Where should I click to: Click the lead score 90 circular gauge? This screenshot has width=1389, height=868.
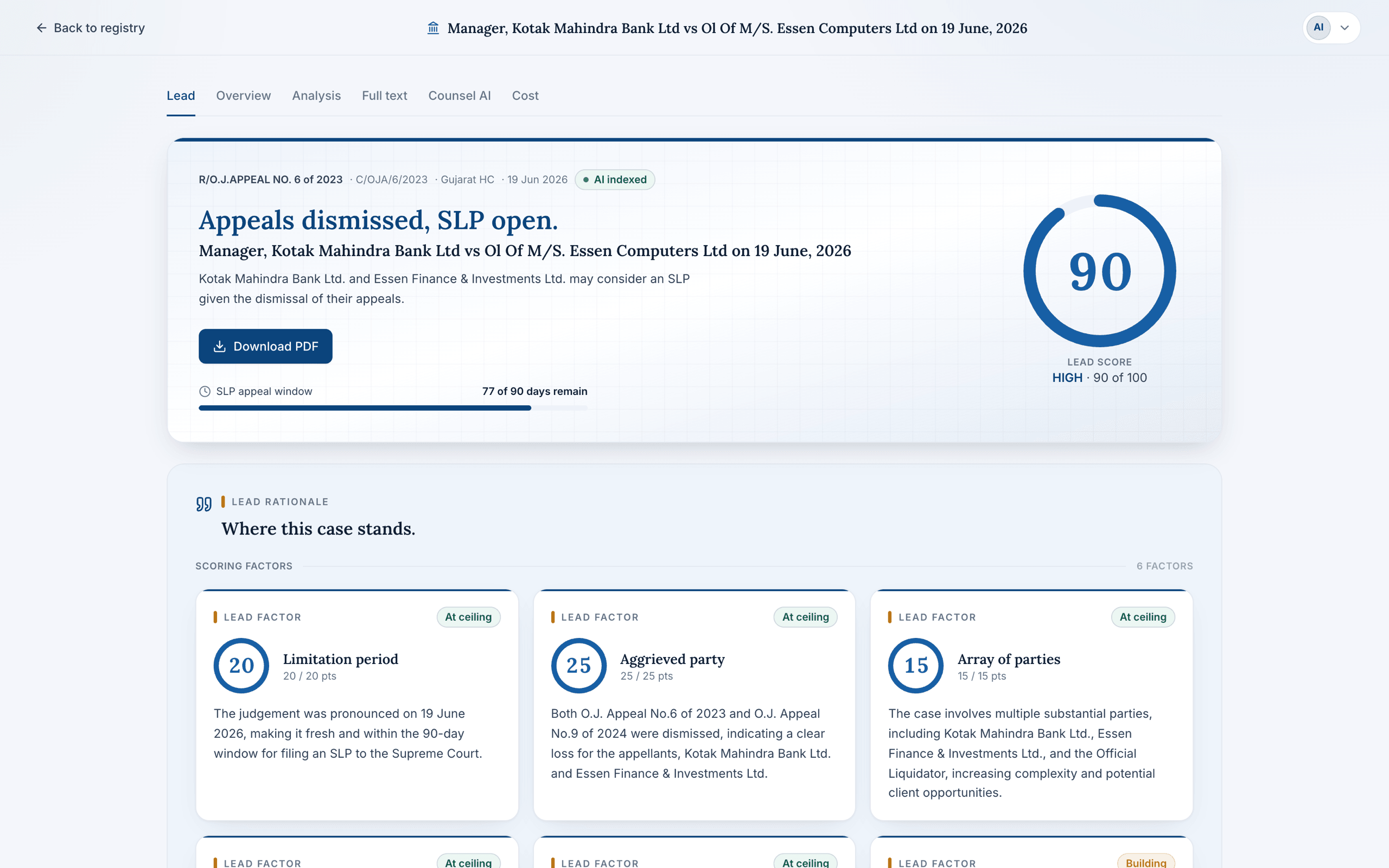1099,271
